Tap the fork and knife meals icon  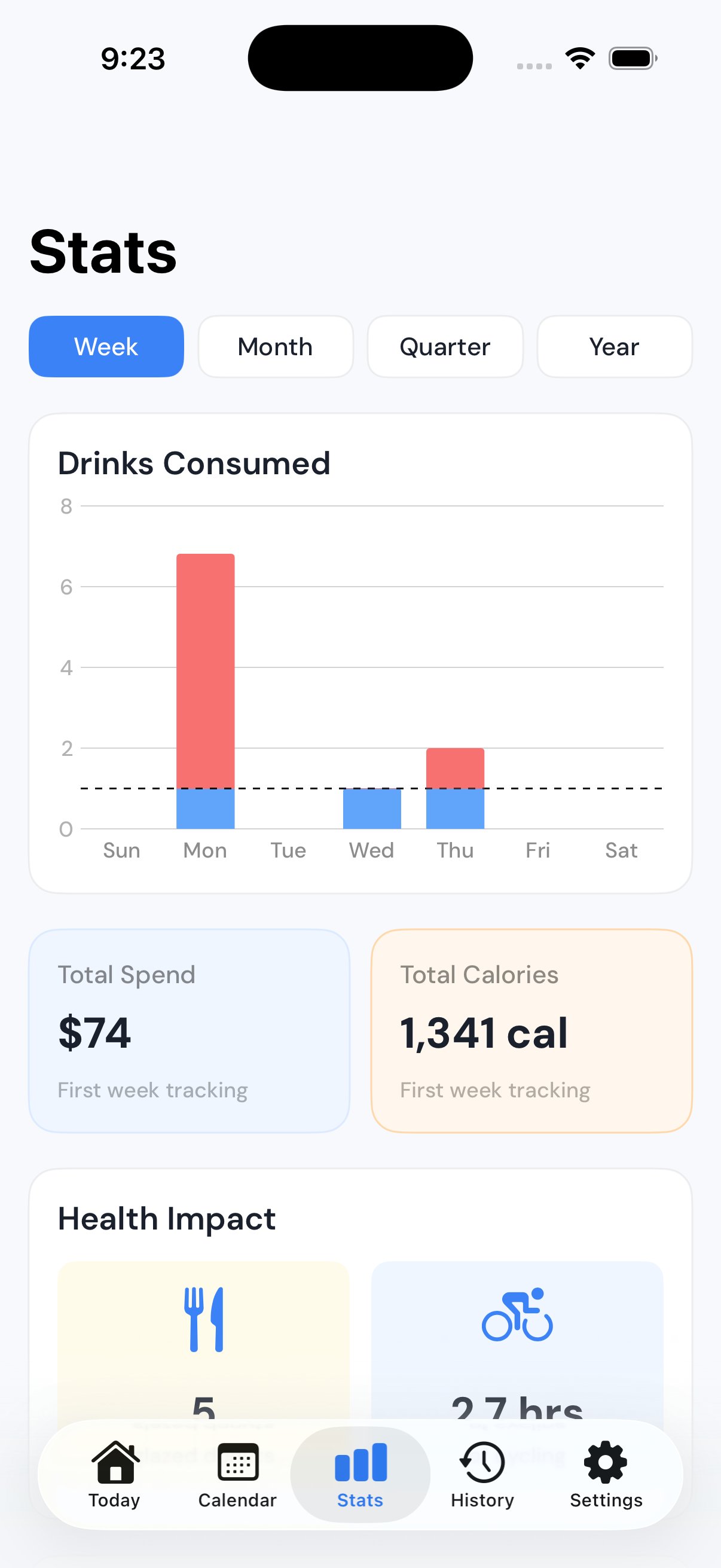[204, 1319]
